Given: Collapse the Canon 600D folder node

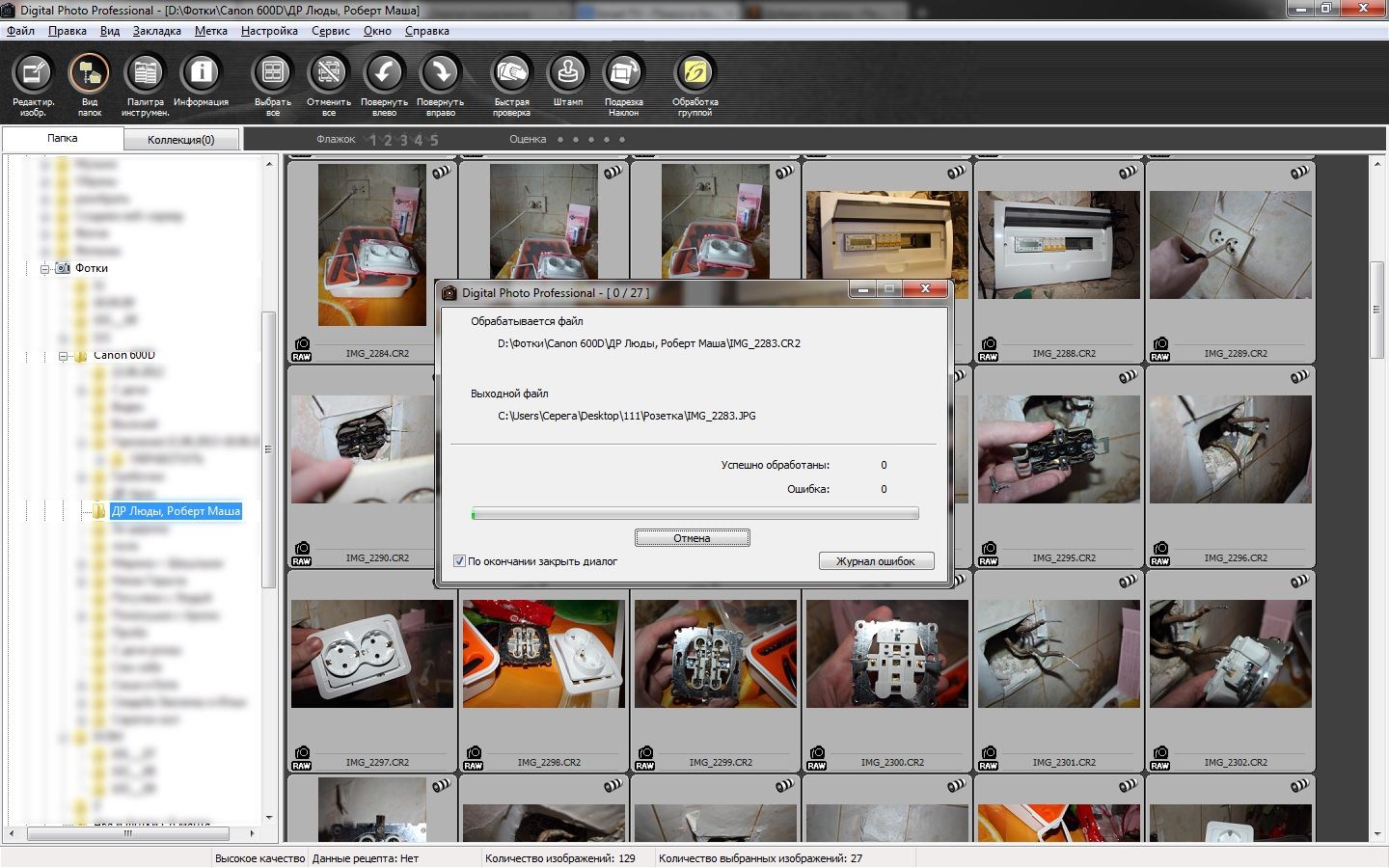Looking at the screenshot, I should (63, 356).
